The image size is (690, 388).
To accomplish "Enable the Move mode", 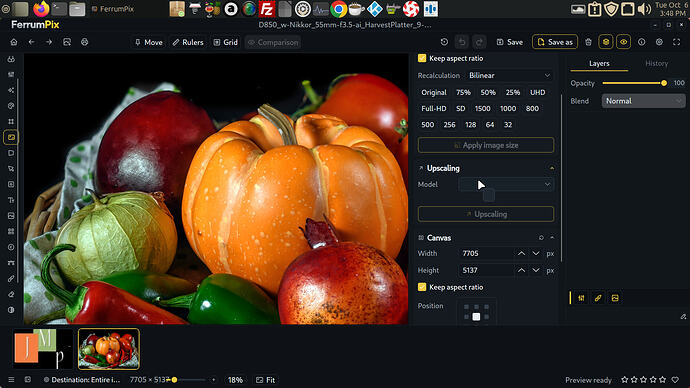I will click(149, 42).
